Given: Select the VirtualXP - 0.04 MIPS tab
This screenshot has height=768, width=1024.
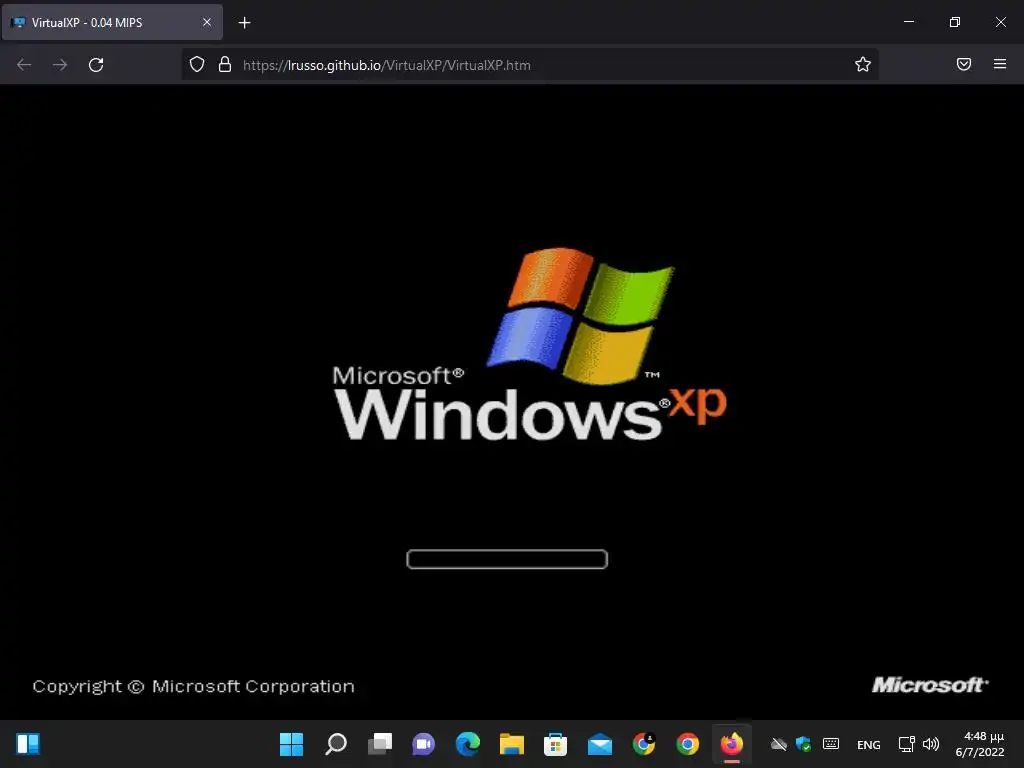Looking at the screenshot, I should coord(112,22).
